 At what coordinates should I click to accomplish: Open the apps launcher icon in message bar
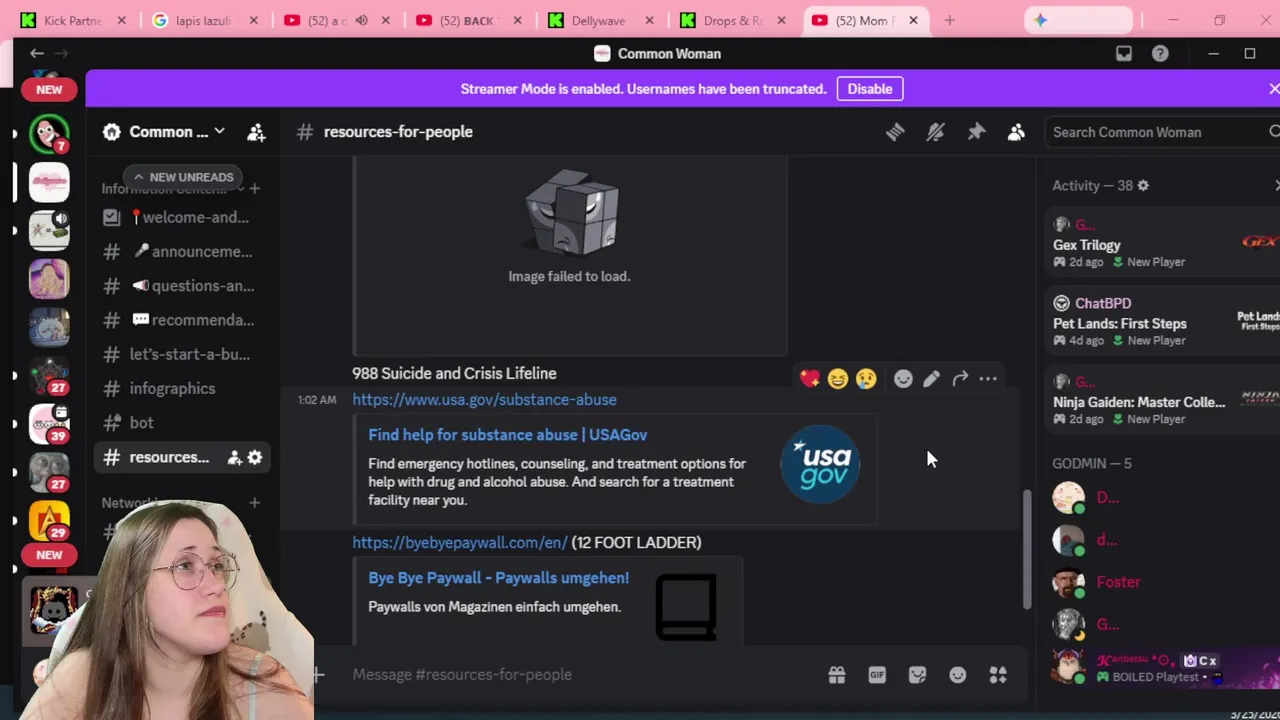click(998, 675)
